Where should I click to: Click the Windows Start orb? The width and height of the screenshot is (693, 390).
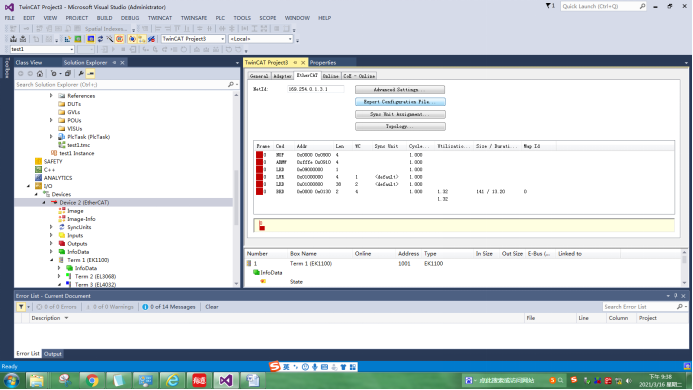coord(11,380)
